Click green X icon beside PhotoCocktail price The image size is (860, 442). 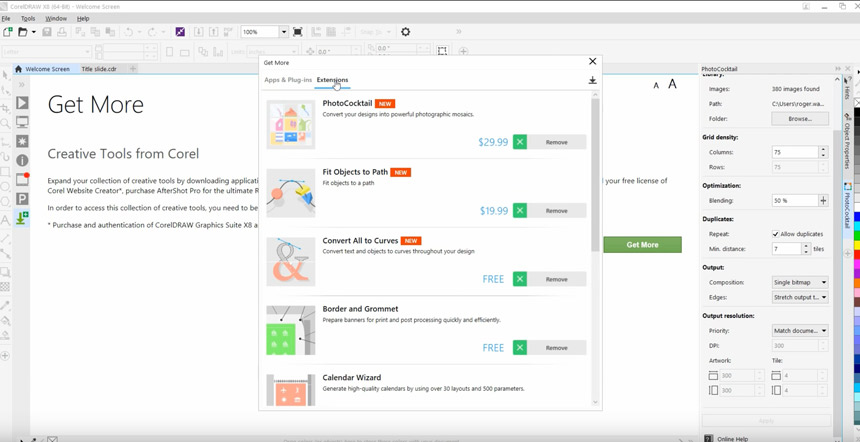(x=520, y=142)
